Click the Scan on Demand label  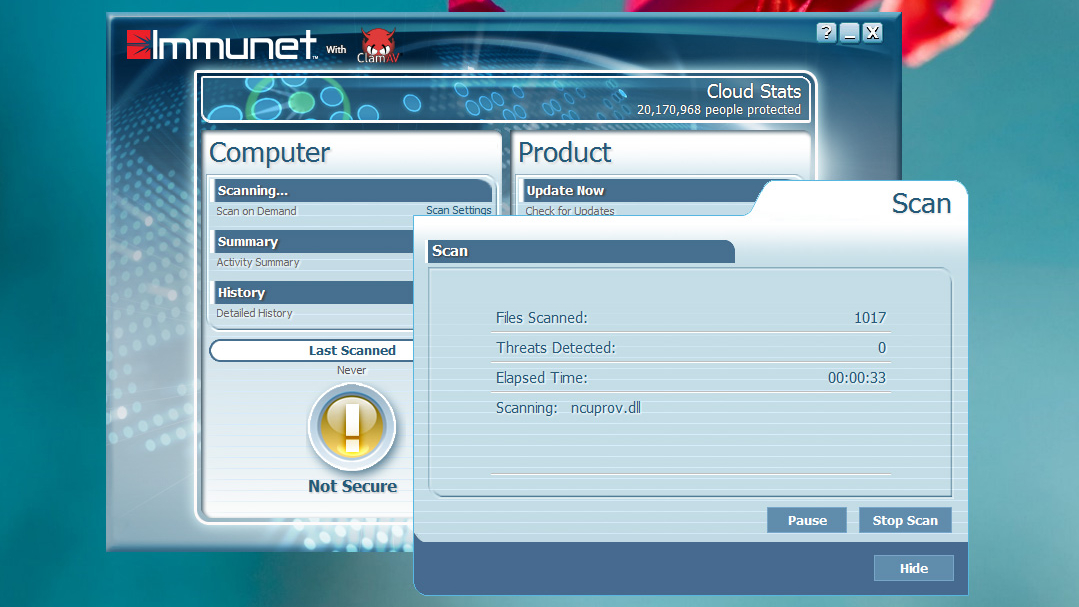[256, 211]
